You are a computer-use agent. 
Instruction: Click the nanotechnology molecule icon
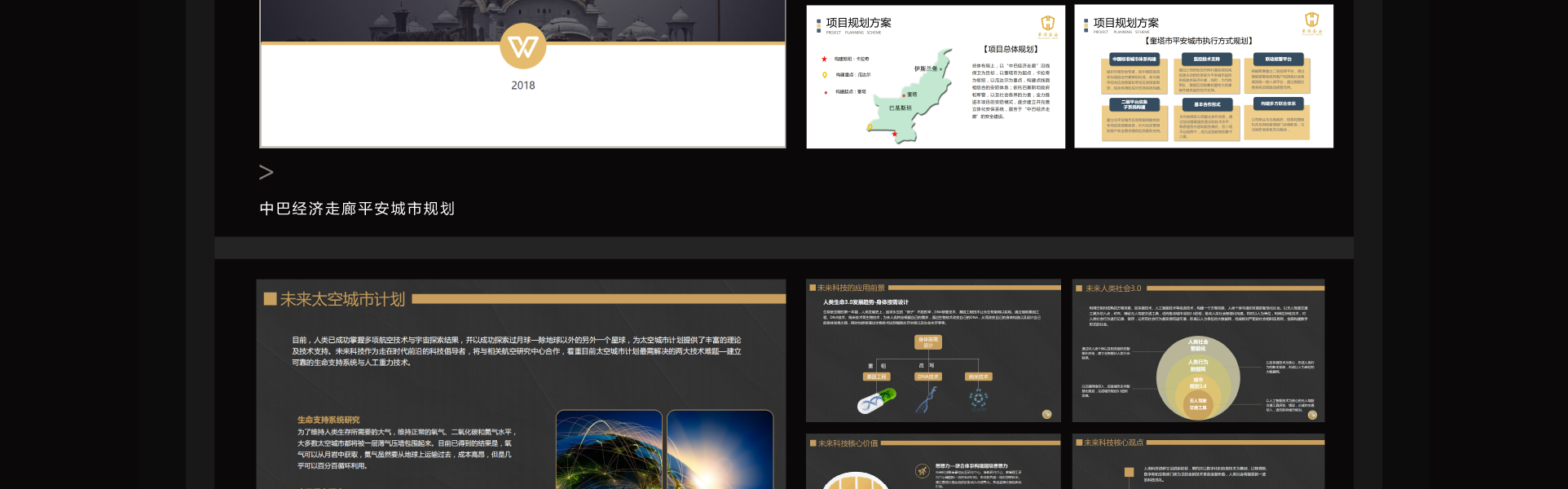[978, 399]
